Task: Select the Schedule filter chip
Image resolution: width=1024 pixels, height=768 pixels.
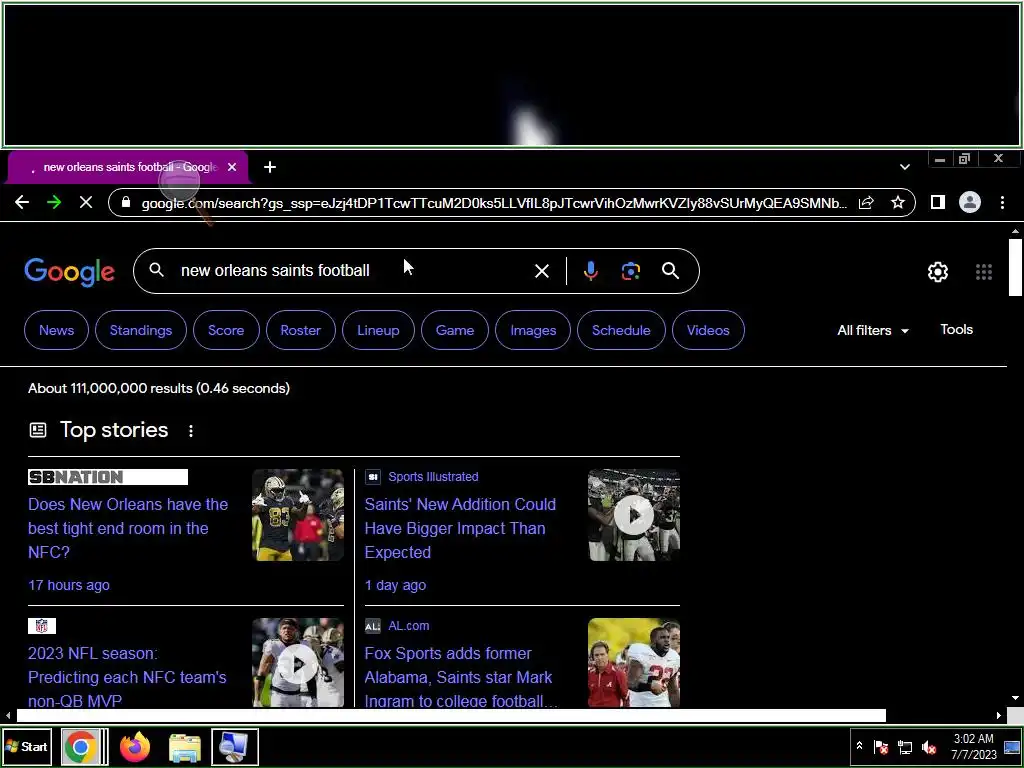Action: click(x=621, y=330)
